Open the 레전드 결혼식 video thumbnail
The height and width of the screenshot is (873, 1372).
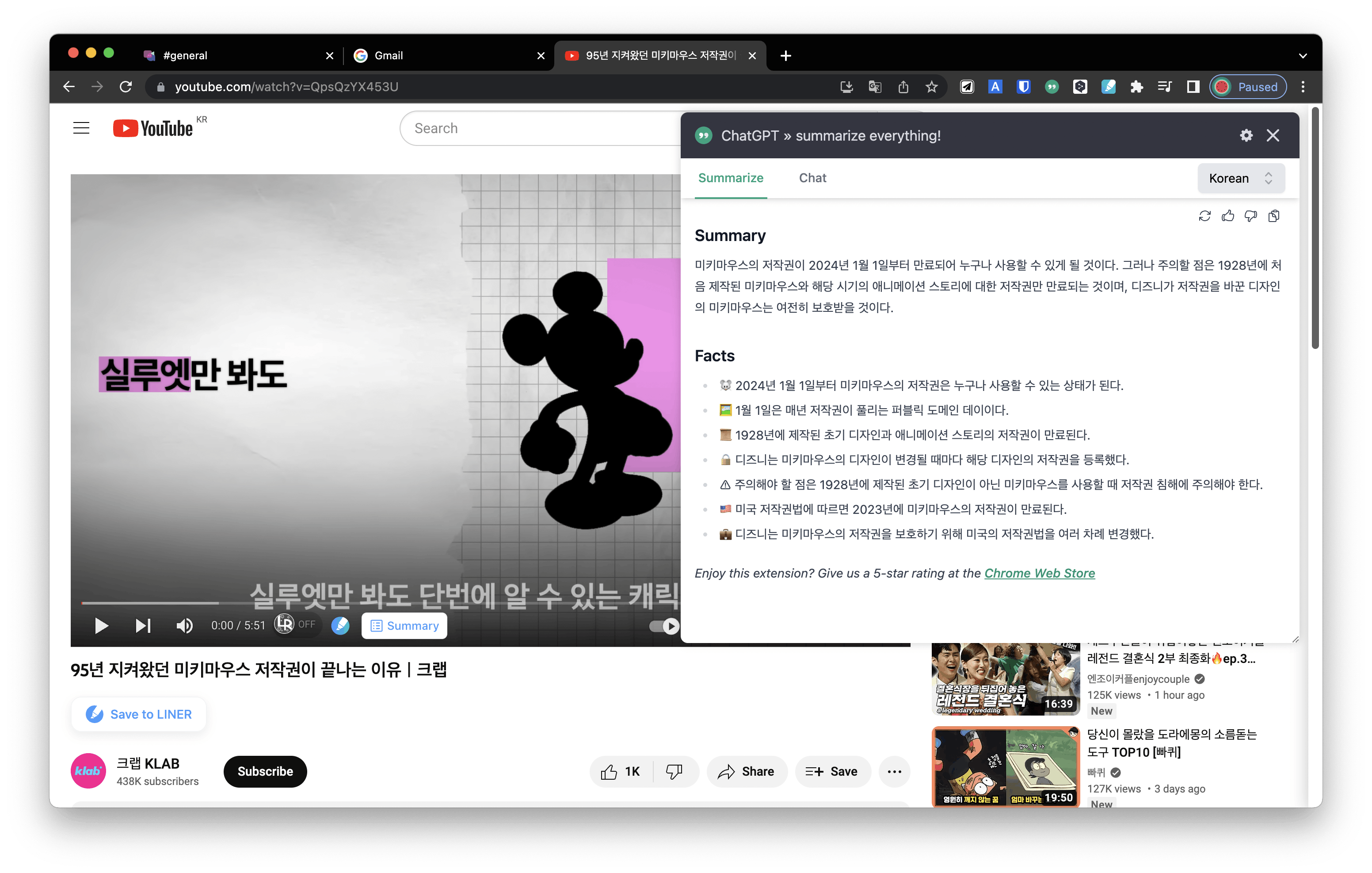point(1006,678)
